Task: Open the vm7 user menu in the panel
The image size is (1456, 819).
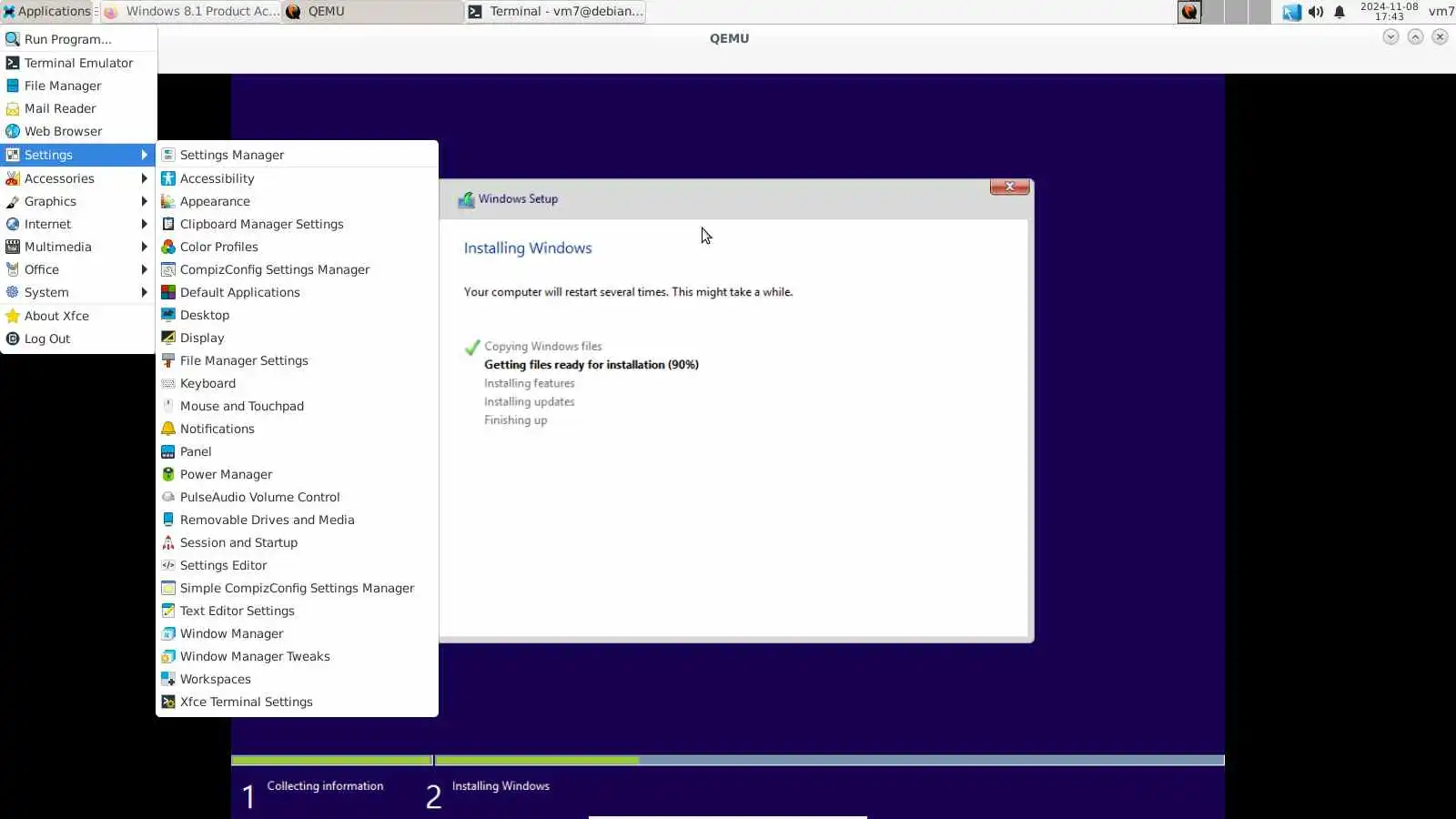Action: 1441,11
